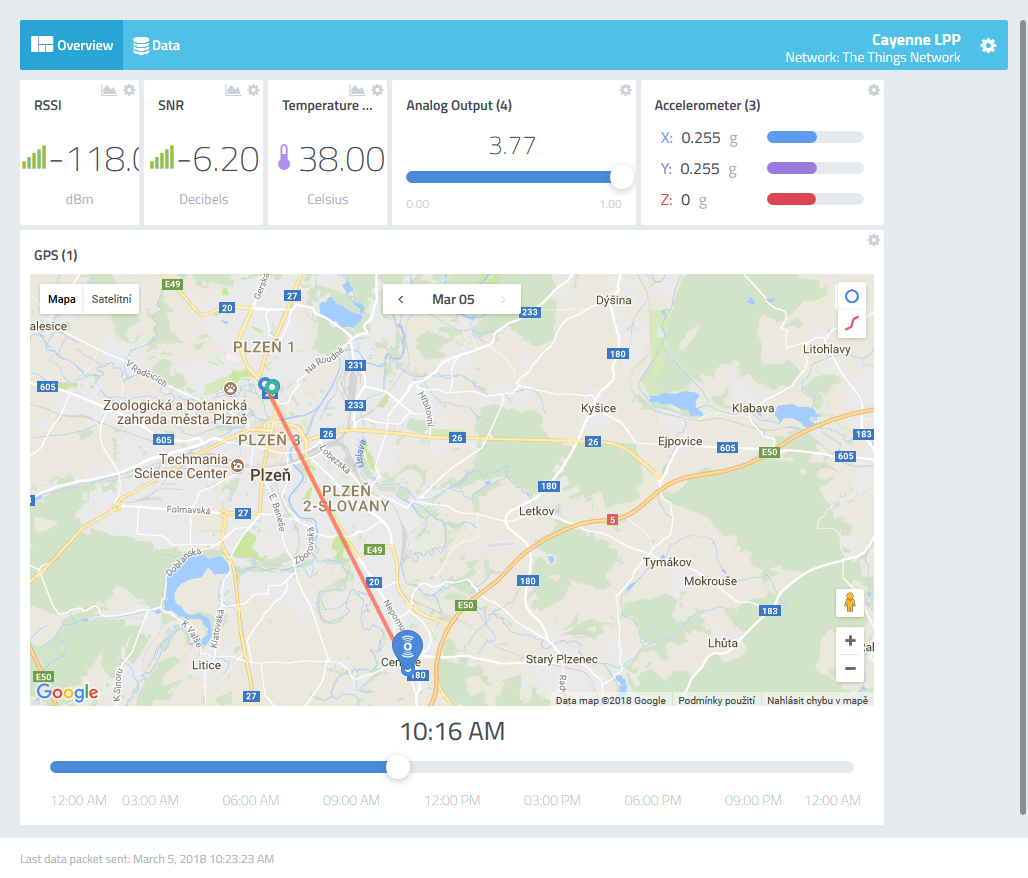This screenshot has width=1028, height=878.
Task: Go to next day after Mar 05
Action: (503, 300)
